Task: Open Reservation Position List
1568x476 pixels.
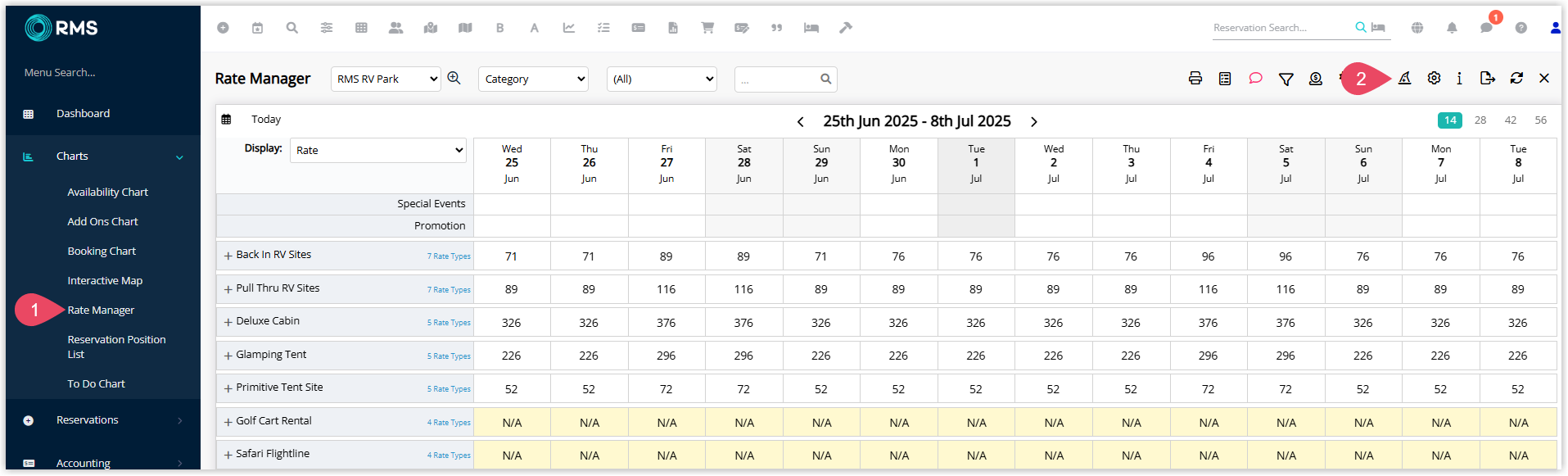Action: coord(116,347)
